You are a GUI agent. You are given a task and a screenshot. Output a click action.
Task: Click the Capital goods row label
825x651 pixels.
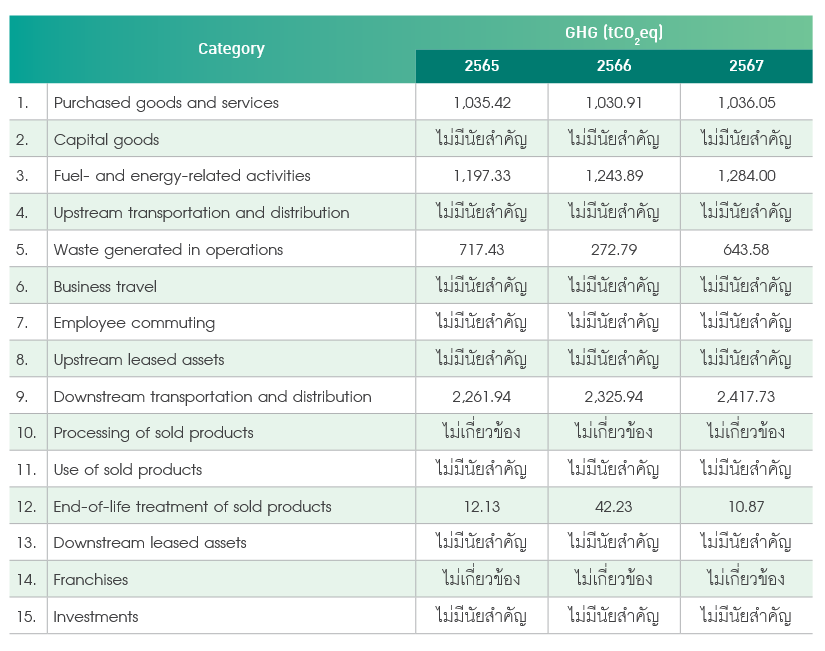pyautogui.click(x=103, y=139)
